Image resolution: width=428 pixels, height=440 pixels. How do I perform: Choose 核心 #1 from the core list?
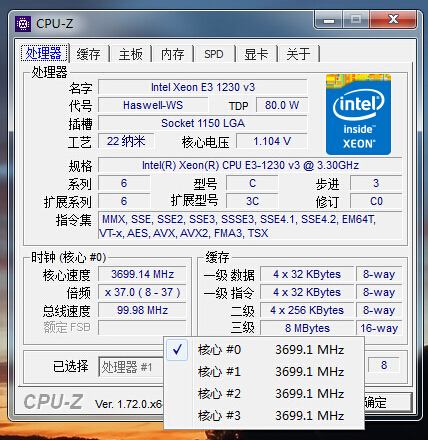(264, 372)
